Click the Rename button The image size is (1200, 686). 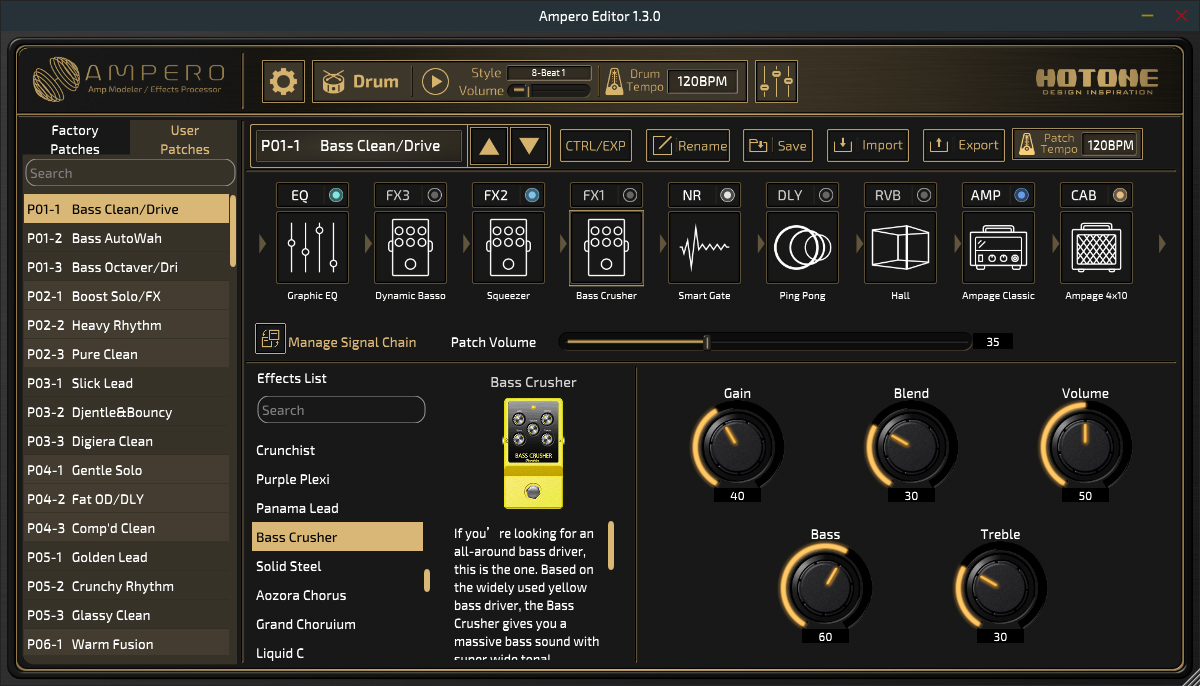pyautogui.click(x=688, y=146)
